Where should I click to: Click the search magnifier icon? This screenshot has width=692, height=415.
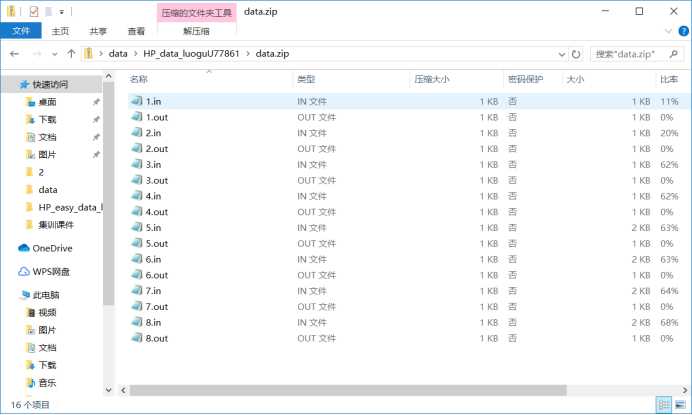click(673, 54)
